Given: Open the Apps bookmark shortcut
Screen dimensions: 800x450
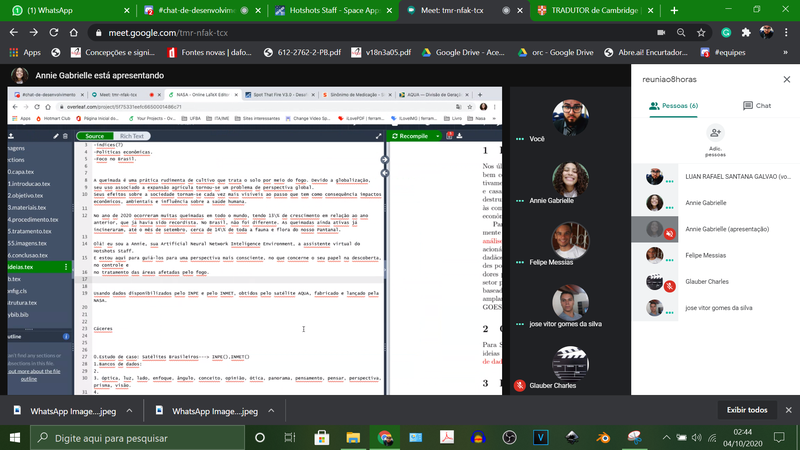Looking at the screenshot, I should 25,53.
